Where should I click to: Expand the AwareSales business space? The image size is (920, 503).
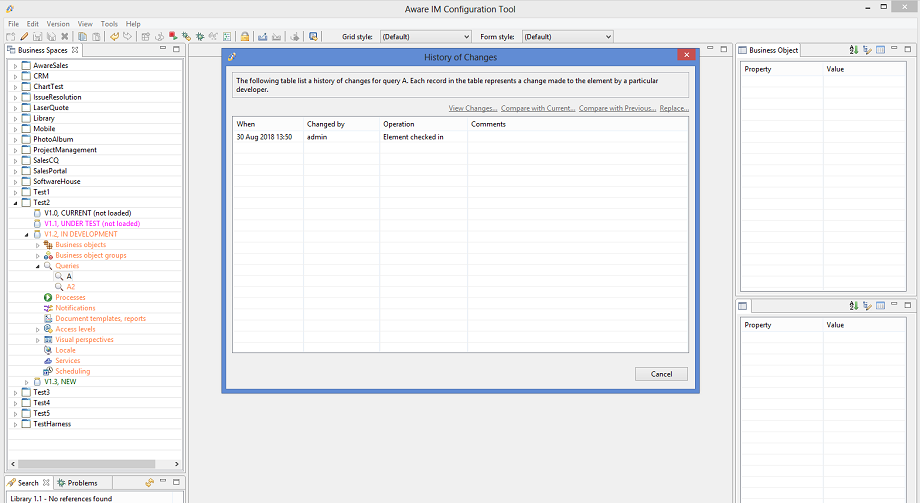tap(15, 66)
